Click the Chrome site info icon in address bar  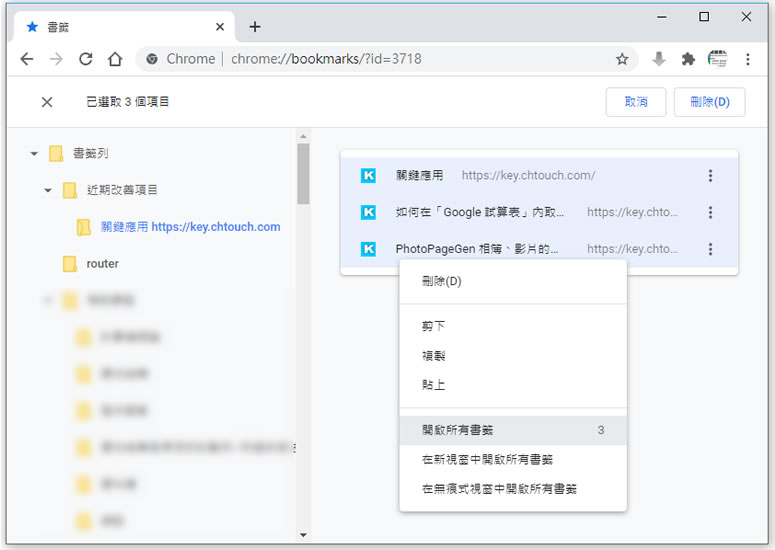(152, 59)
